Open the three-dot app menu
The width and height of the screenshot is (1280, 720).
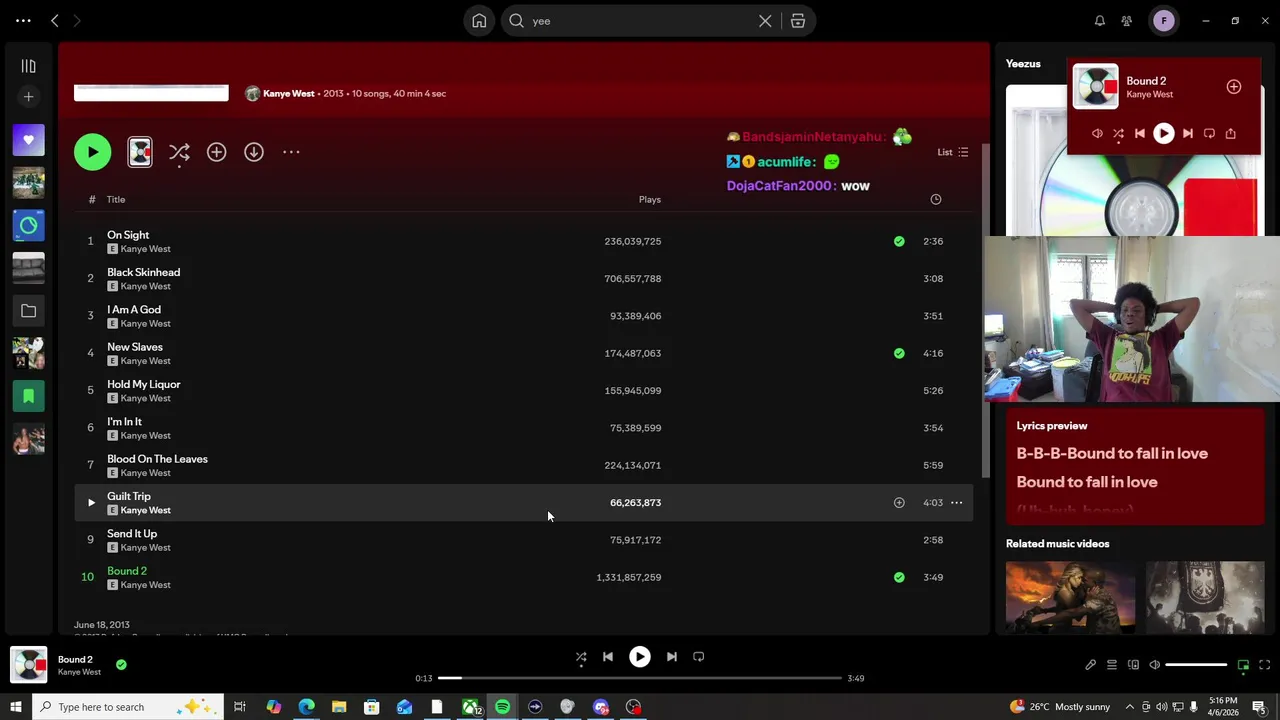23,21
